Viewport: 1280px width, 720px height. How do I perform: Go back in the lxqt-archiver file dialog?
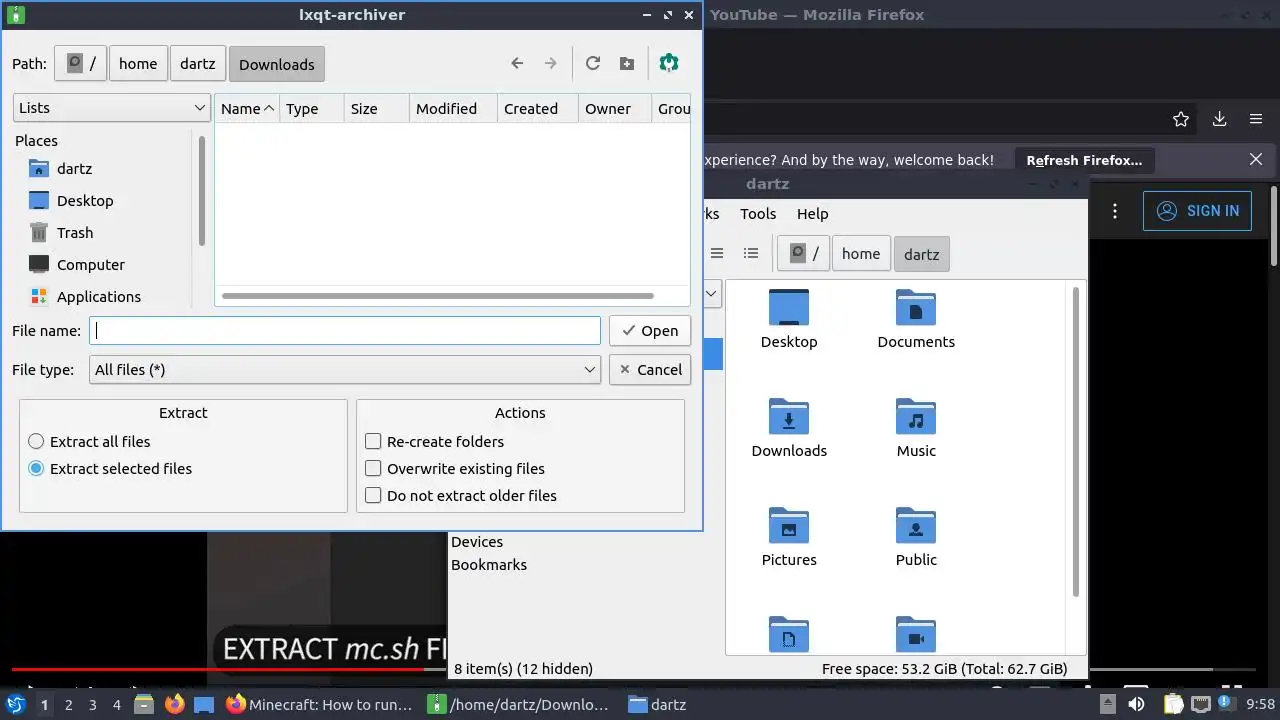click(x=517, y=63)
